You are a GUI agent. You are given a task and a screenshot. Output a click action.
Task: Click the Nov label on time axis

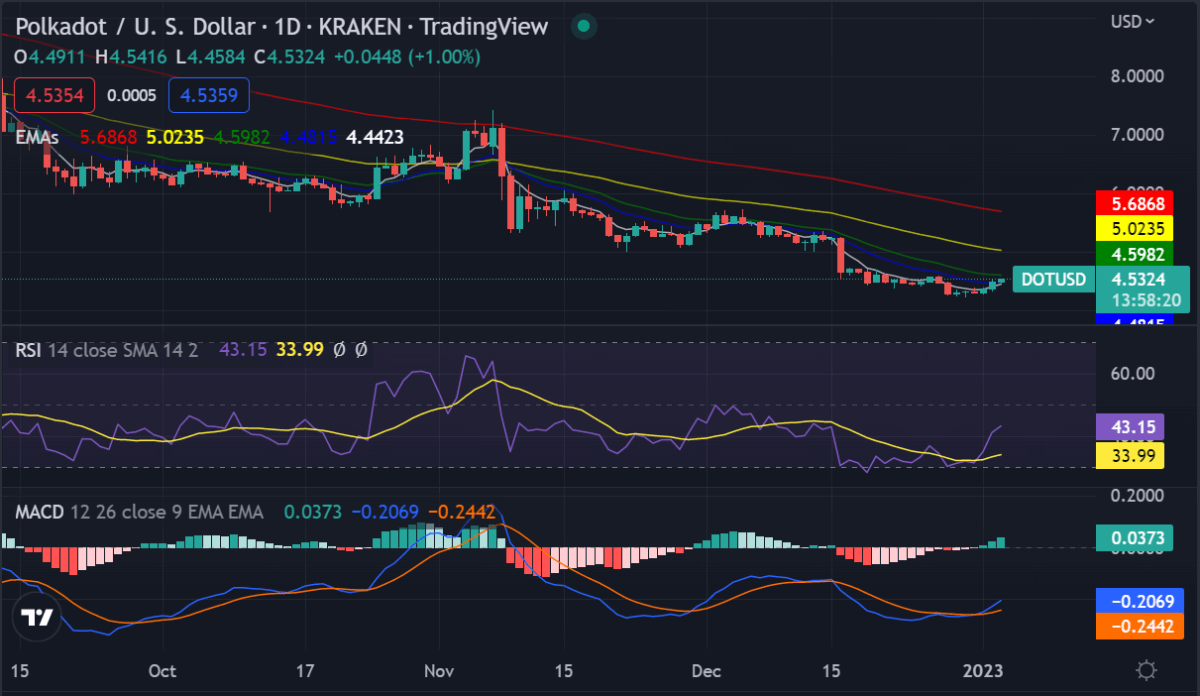click(437, 670)
